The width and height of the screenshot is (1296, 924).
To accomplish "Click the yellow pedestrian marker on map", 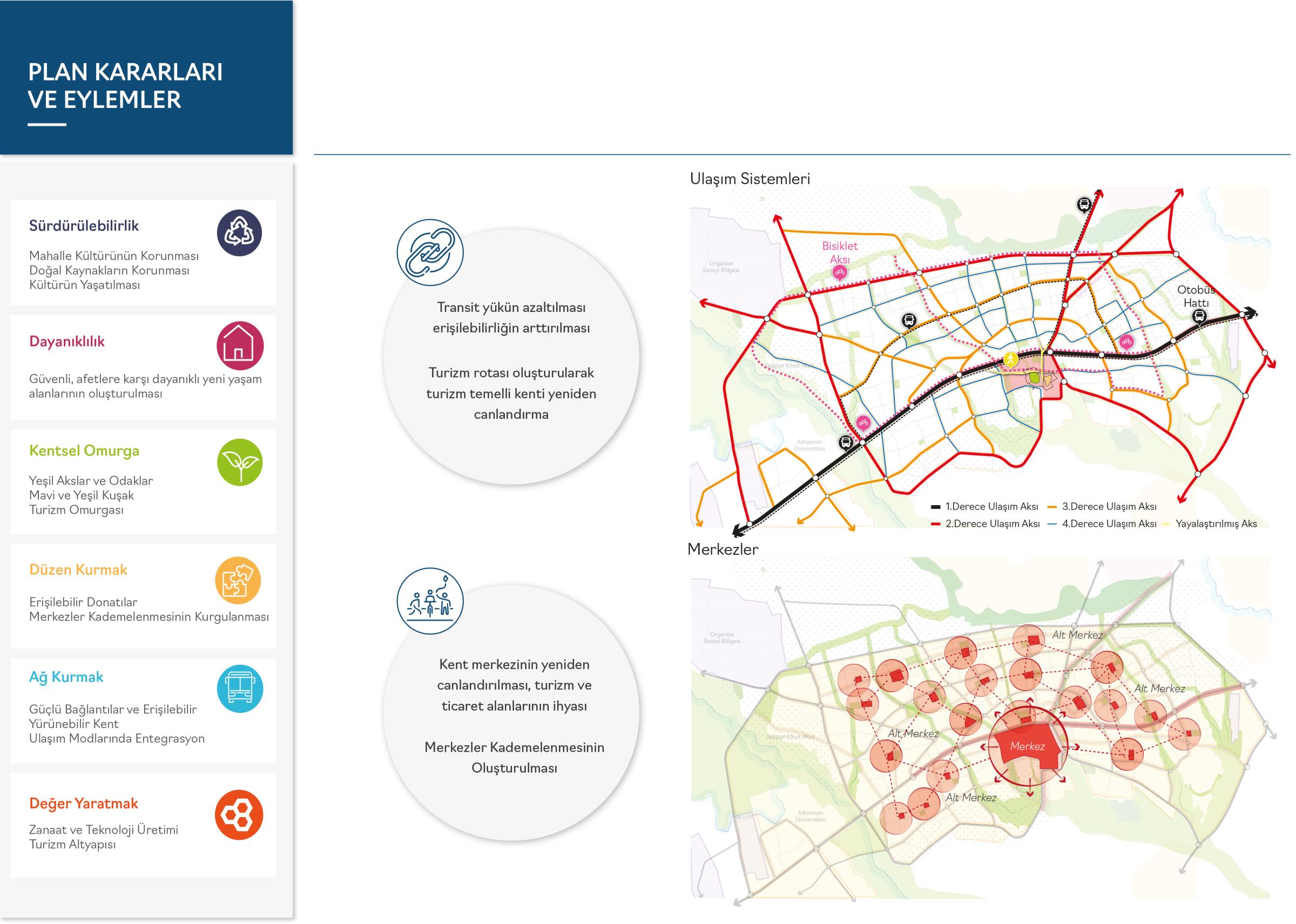I will [1011, 359].
